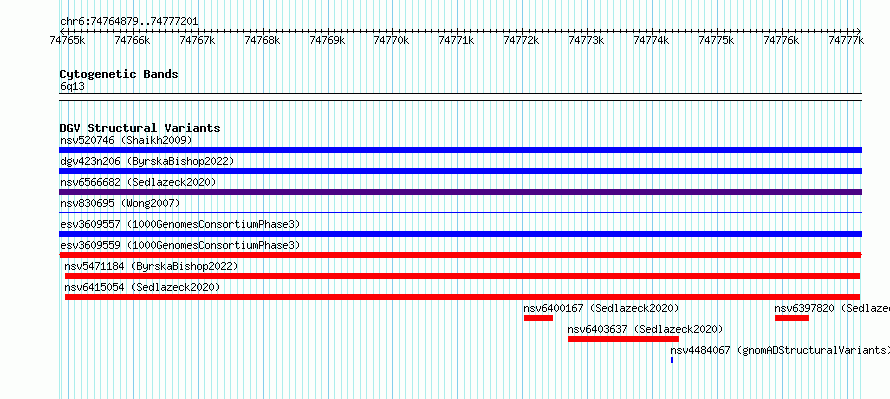Select the 6q13 cytogenetic band label
Viewport: 890px width, 399px height.
pyautogui.click(x=73, y=86)
